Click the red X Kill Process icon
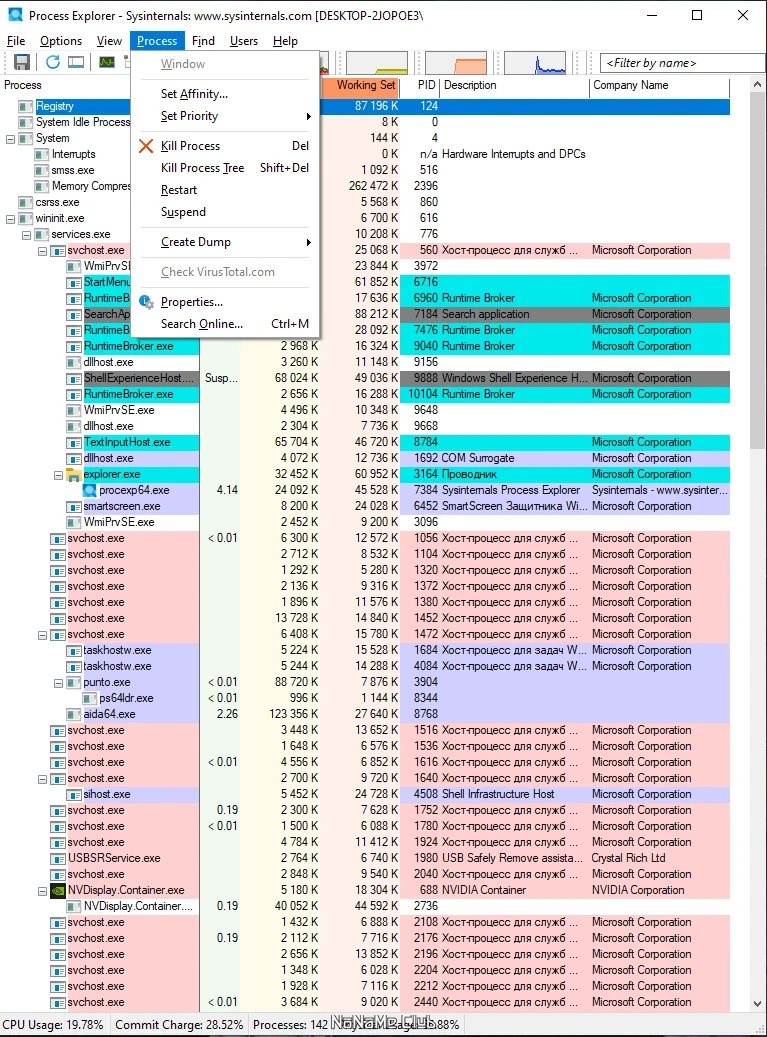This screenshot has height=1037, width=767. click(x=146, y=146)
